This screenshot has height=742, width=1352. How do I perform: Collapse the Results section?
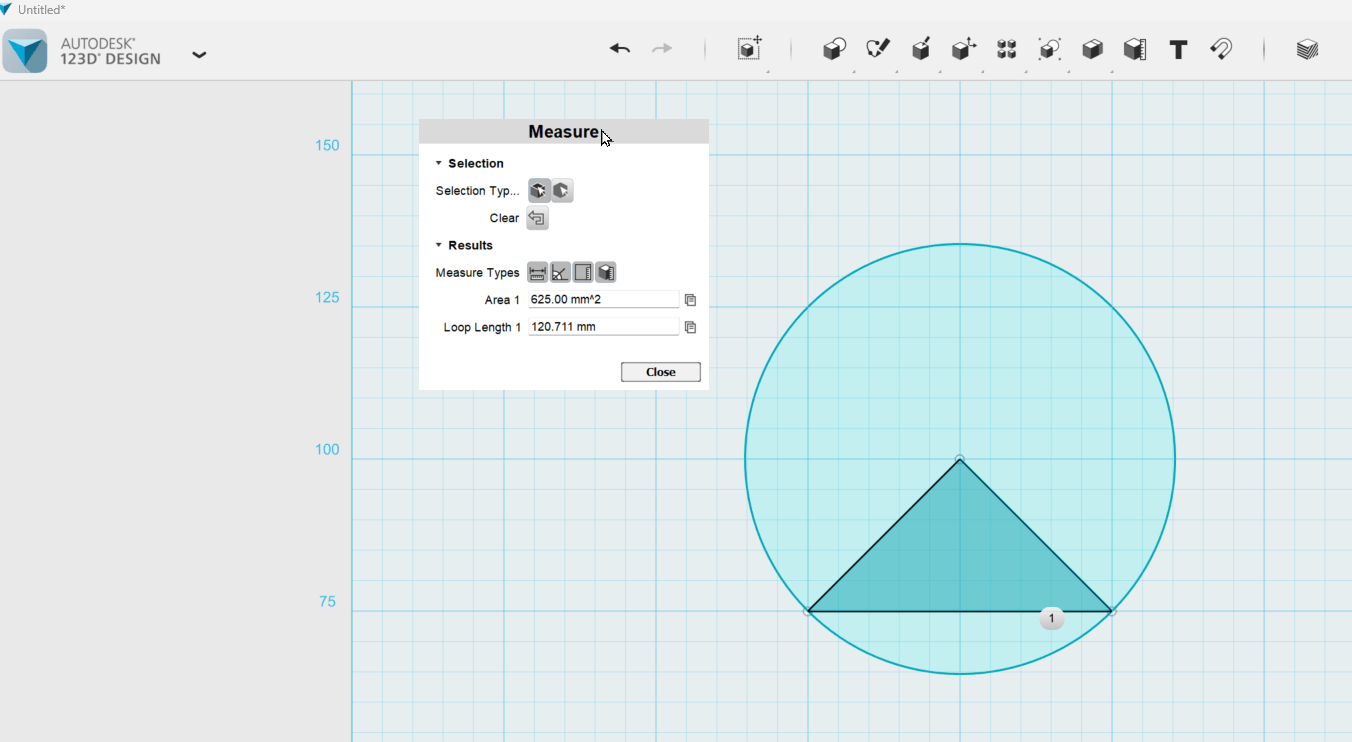[439, 245]
